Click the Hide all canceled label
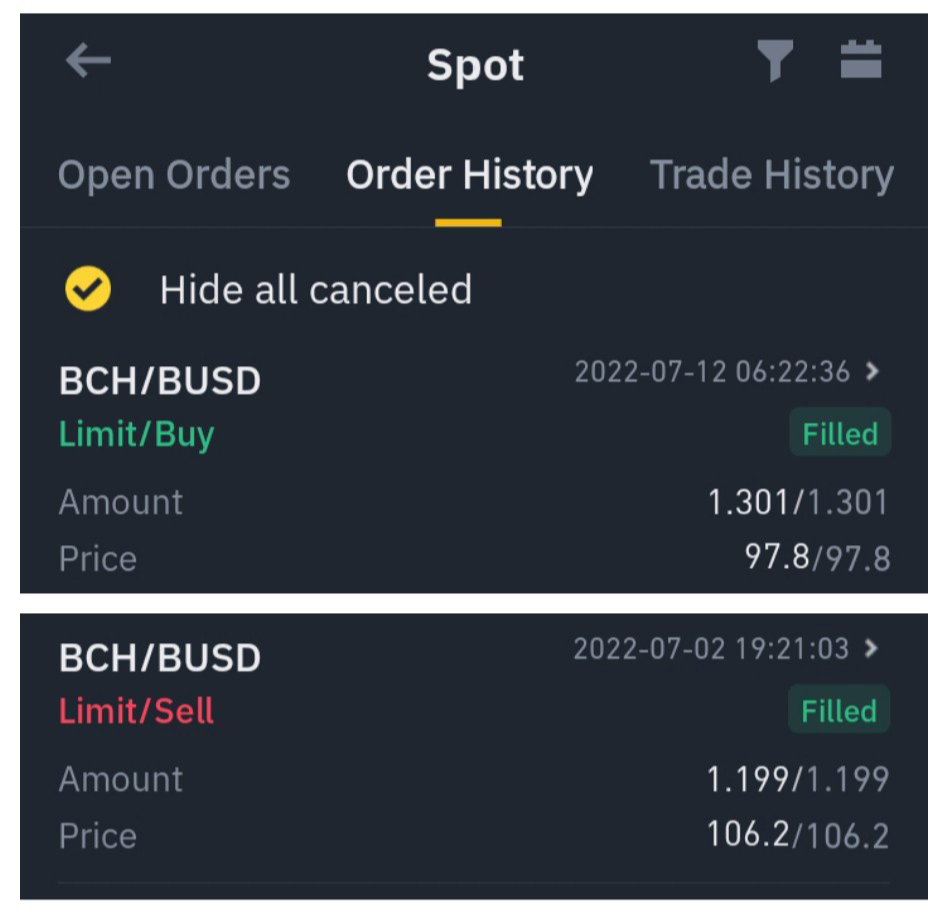Viewport: 948px width, 913px height. tap(316, 290)
